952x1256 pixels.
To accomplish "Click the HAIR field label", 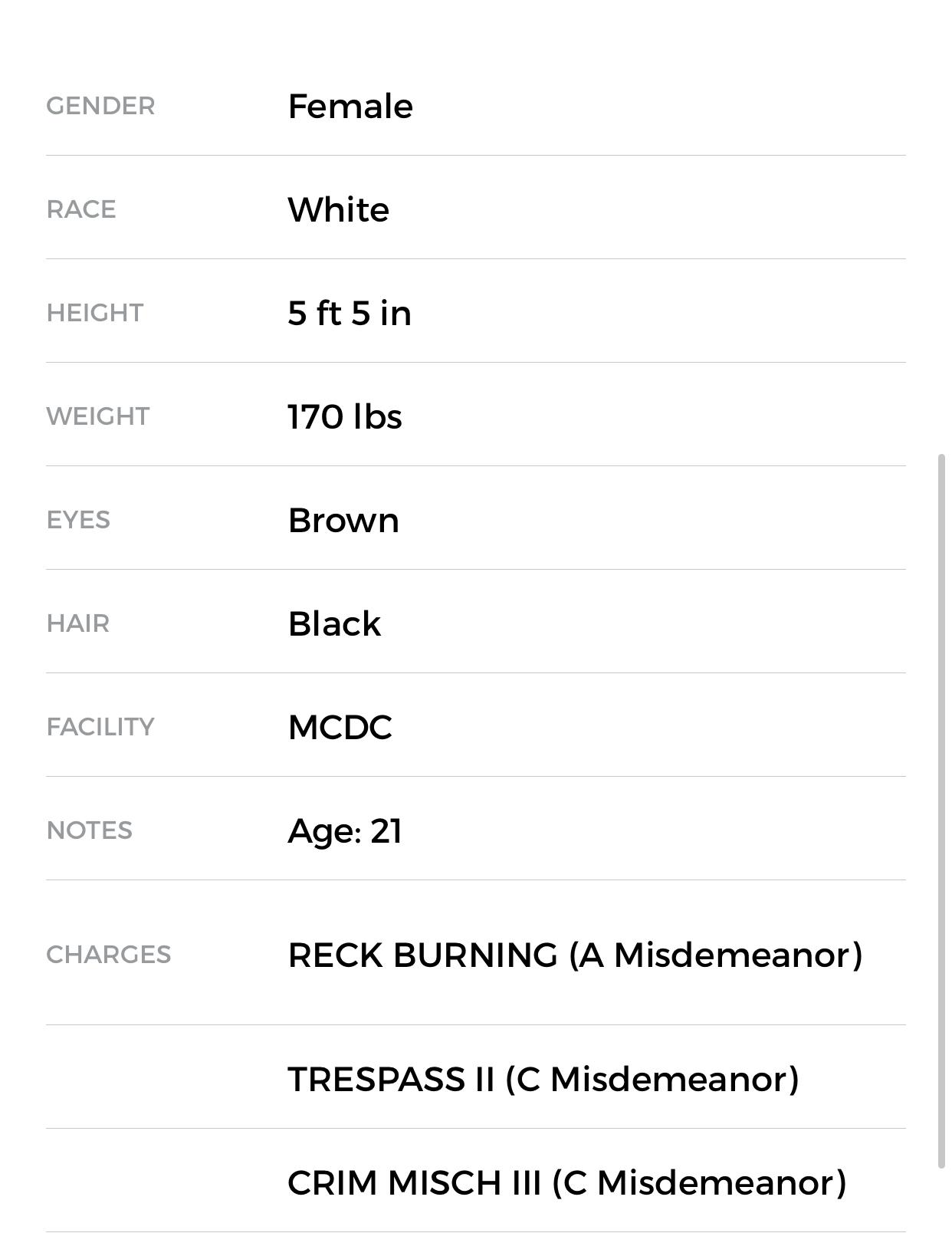I will point(78,623).
